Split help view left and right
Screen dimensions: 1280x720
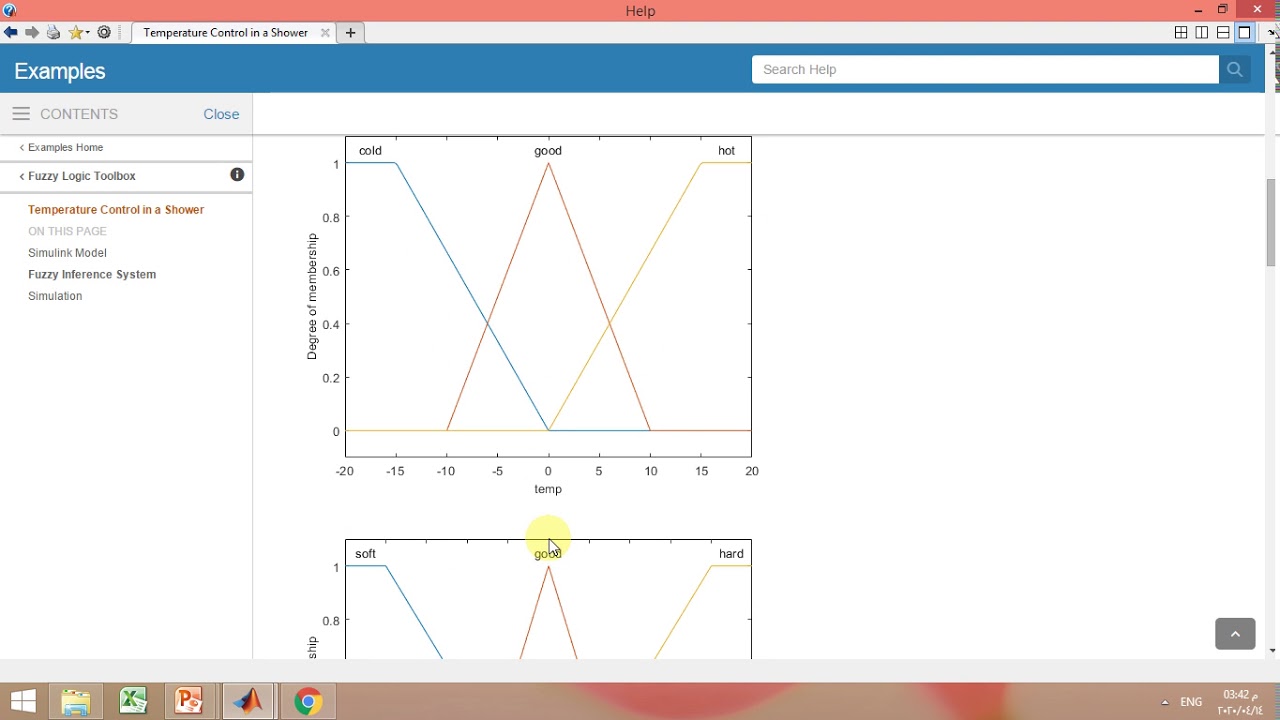coord(1202,33)
